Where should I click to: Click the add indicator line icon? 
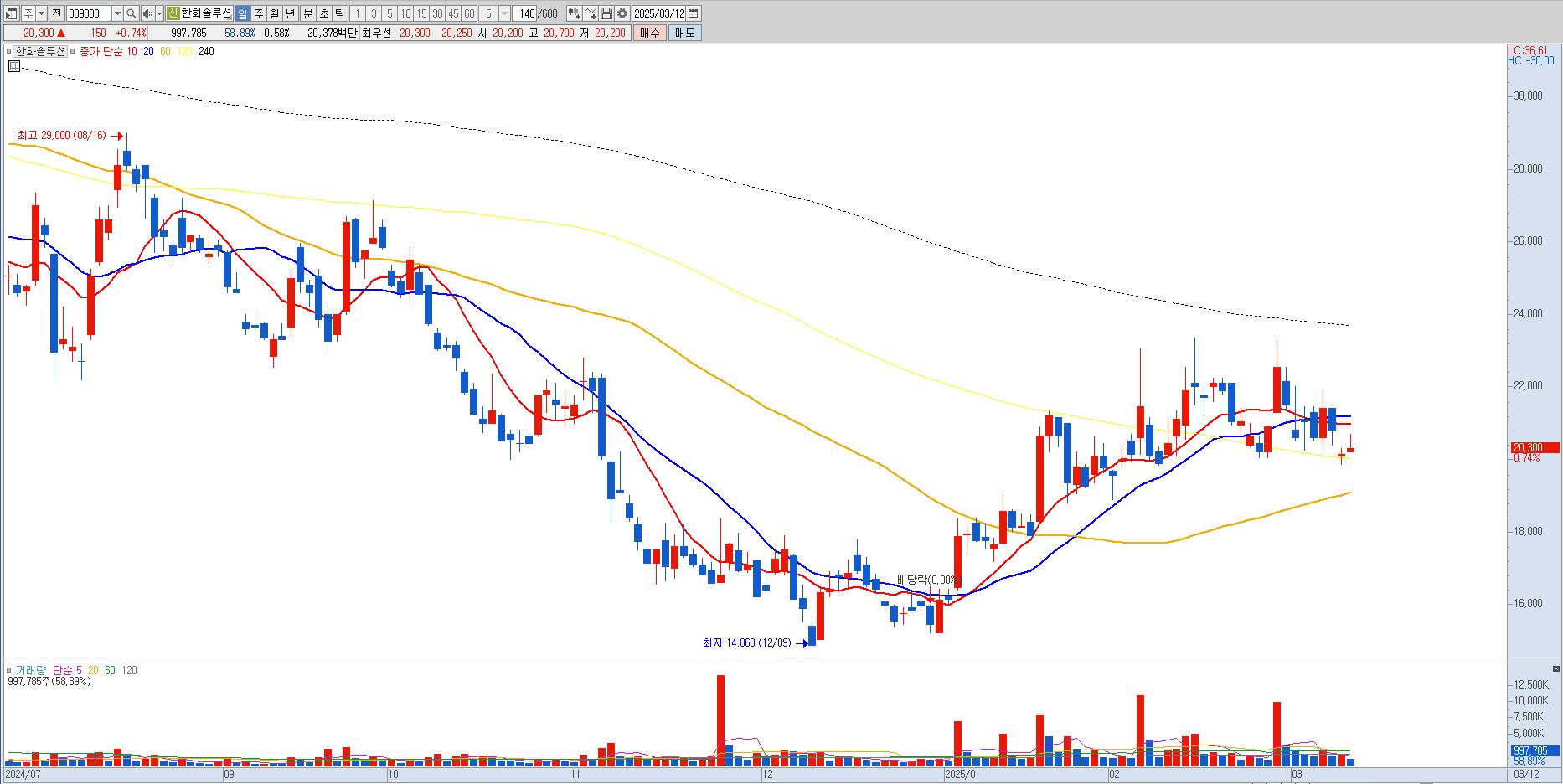(x=591, y=13)
